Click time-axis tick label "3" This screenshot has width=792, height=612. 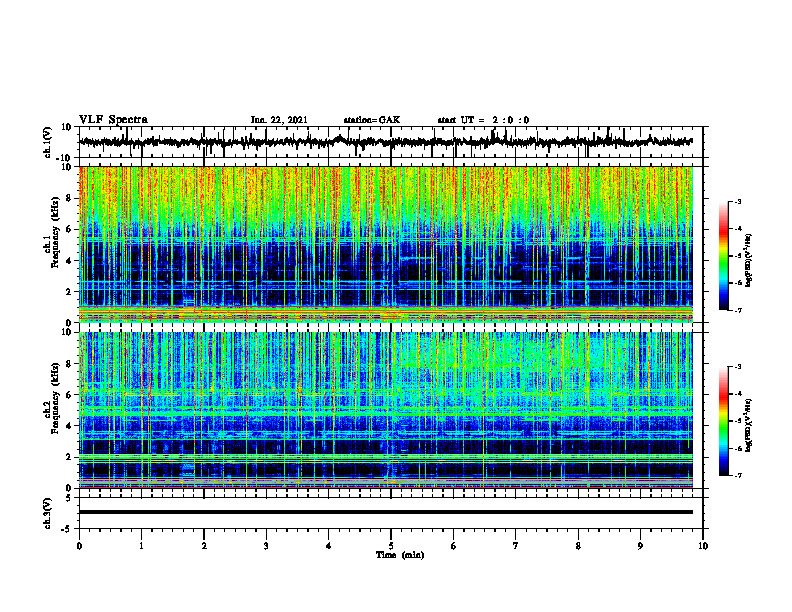click(266, 546)
